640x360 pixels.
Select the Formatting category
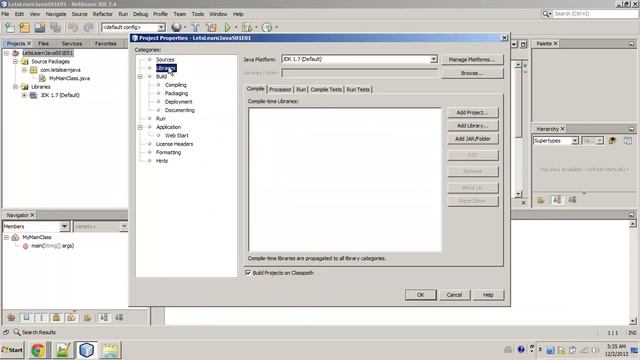click(168, 152)
